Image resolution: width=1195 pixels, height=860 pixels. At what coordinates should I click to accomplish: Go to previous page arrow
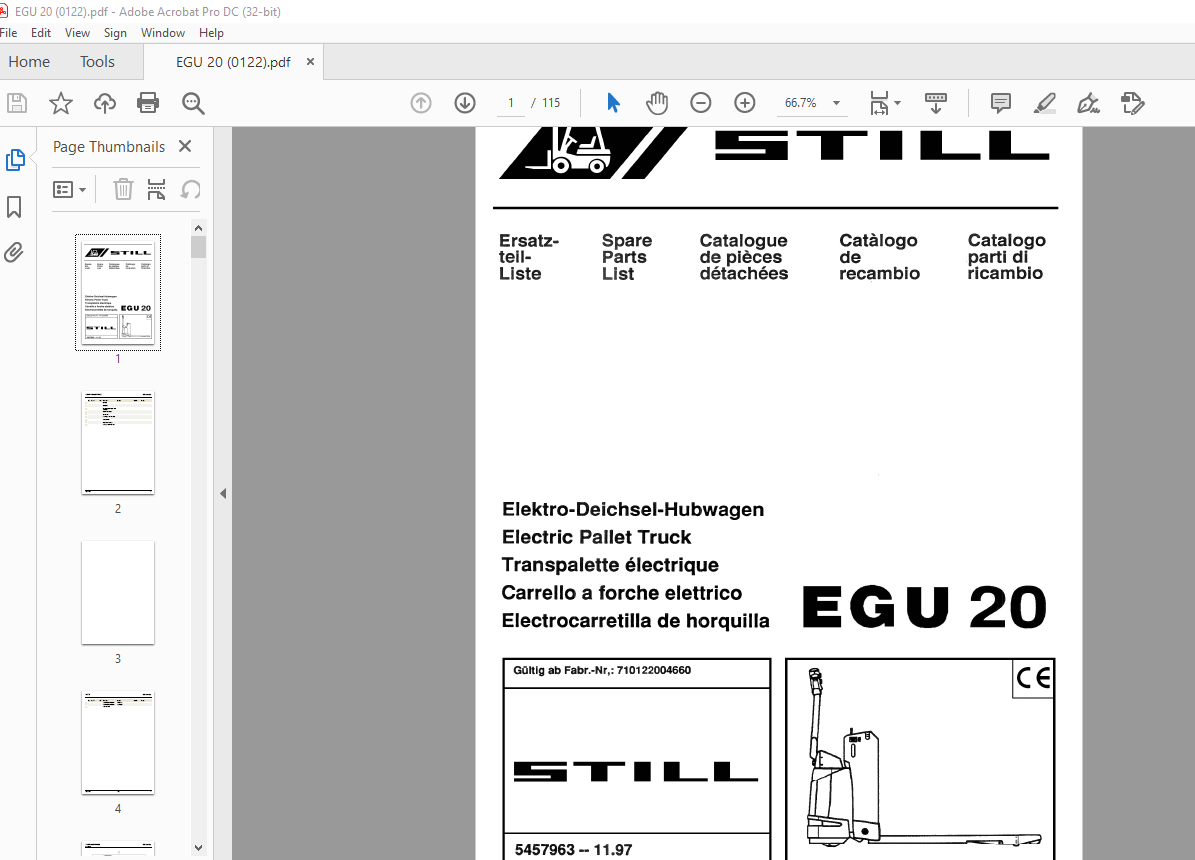[x=421, y=103]
